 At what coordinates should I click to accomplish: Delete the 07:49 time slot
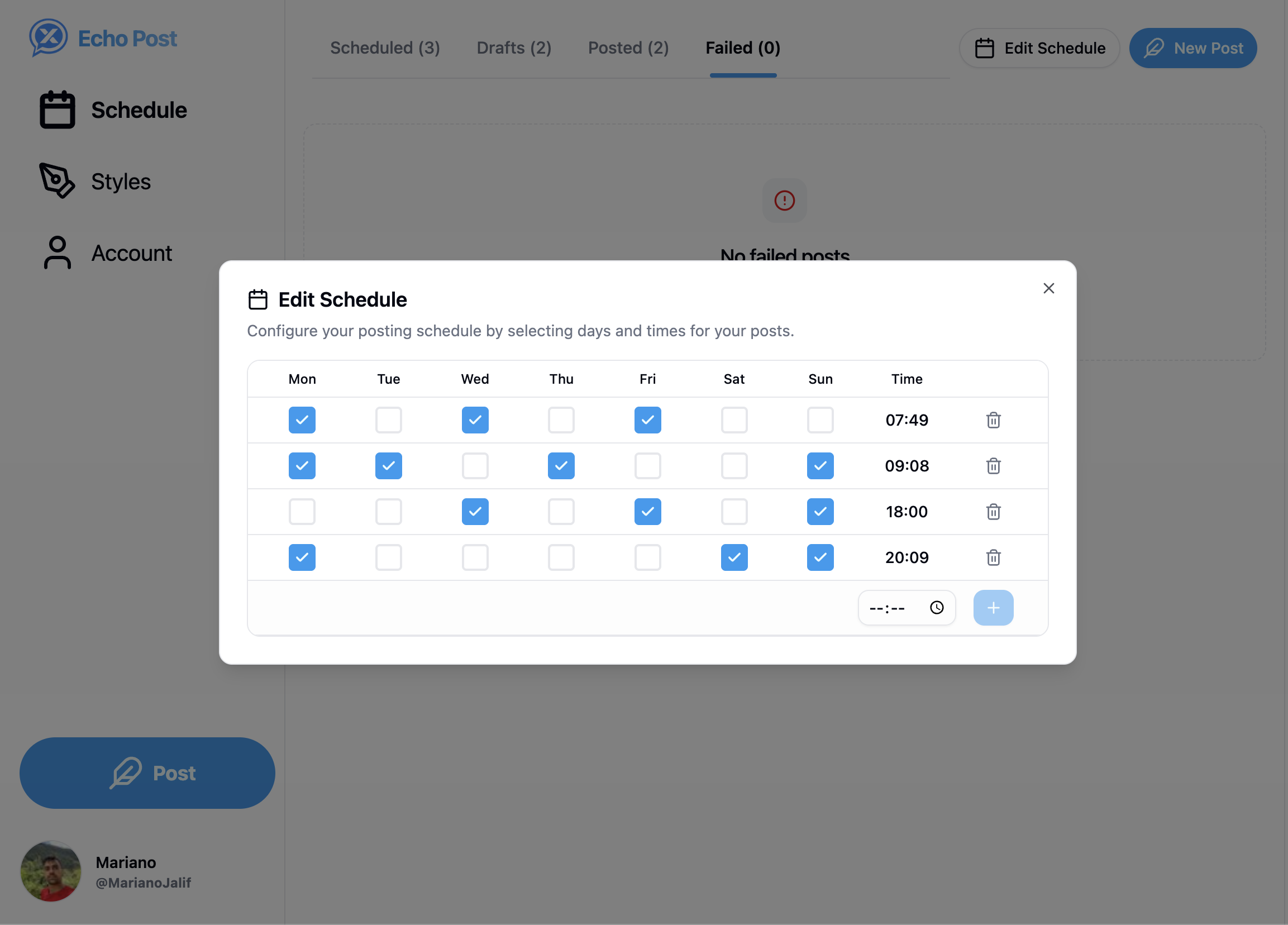[993, 420]
